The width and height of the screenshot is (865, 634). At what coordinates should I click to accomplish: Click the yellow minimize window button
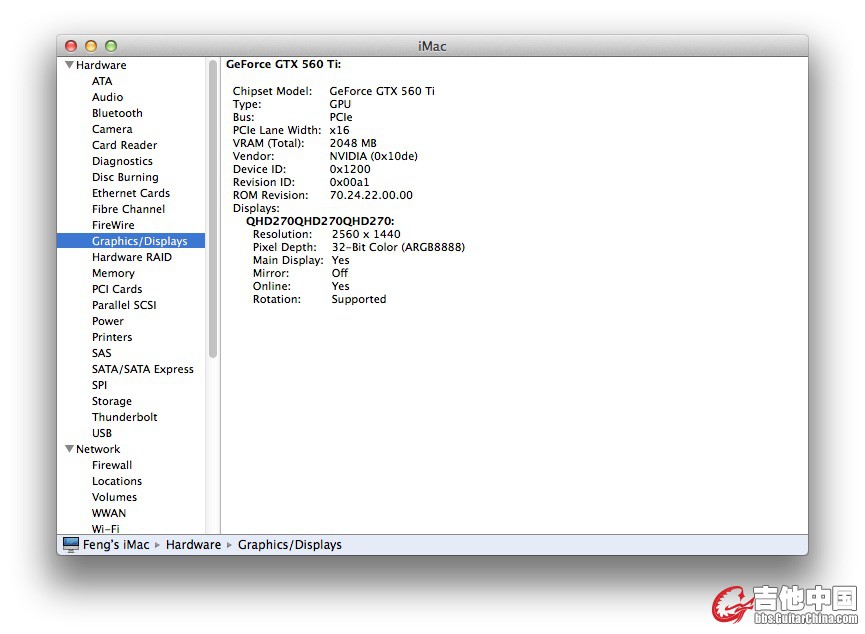[91, 46]
